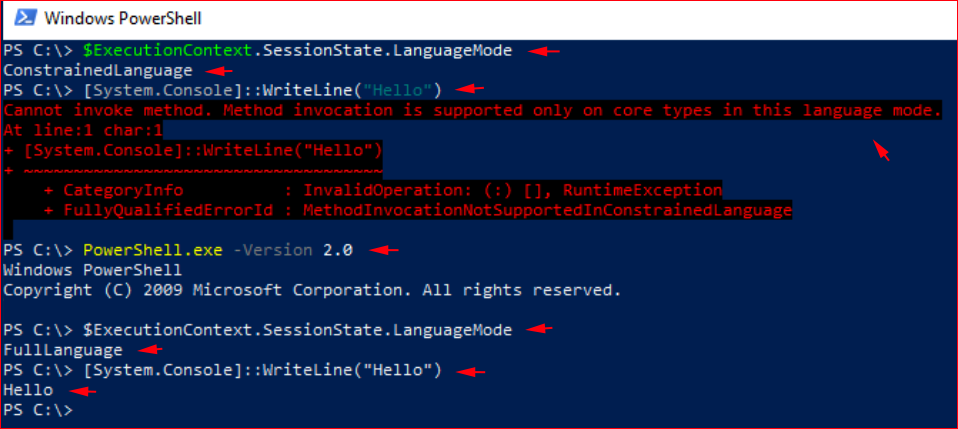Click the red arrow next to FullLanguage

pos(148,350)
